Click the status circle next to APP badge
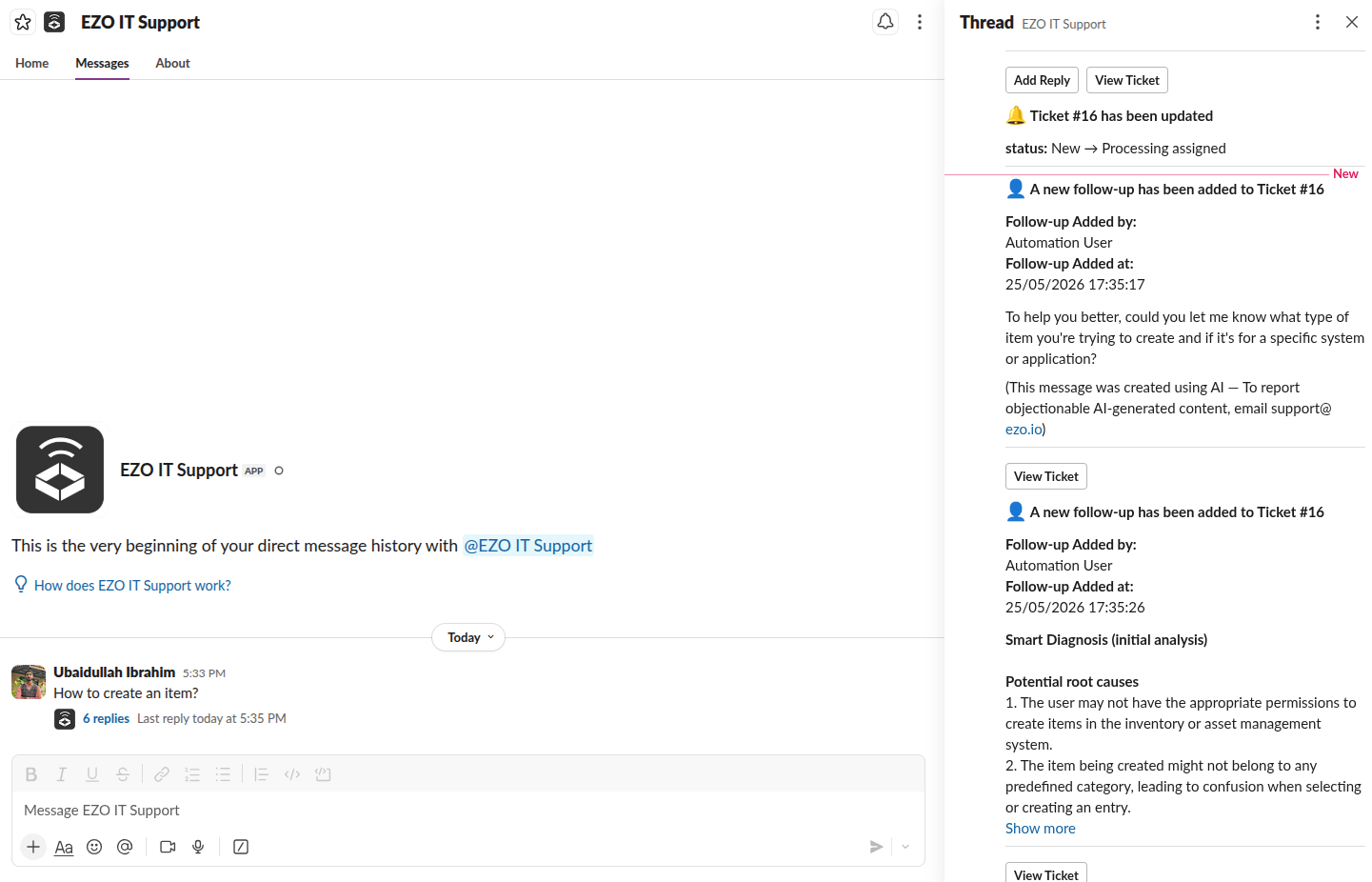This screenshot has height=882, width=1372. 279,471
